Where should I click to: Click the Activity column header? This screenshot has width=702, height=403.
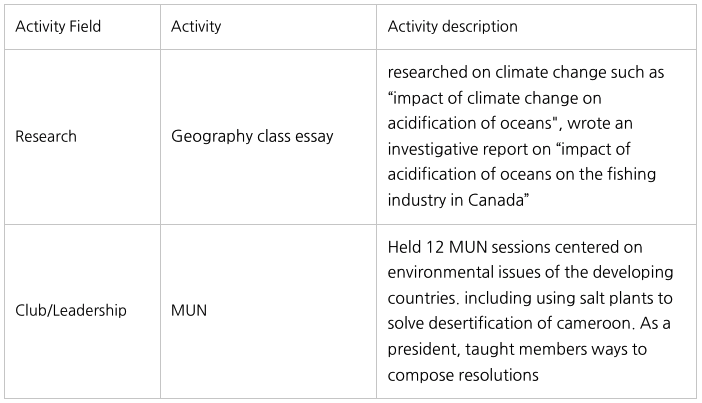pos(196,27)
